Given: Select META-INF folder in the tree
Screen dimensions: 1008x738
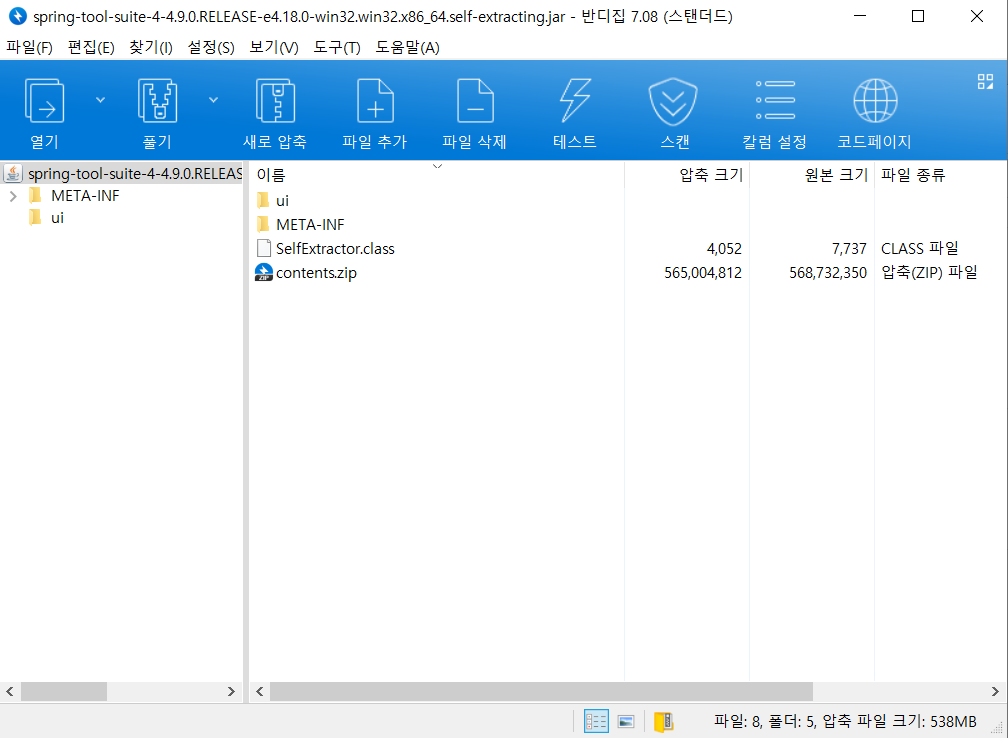Looking at the screenshot, I should (x=85, y=196).
